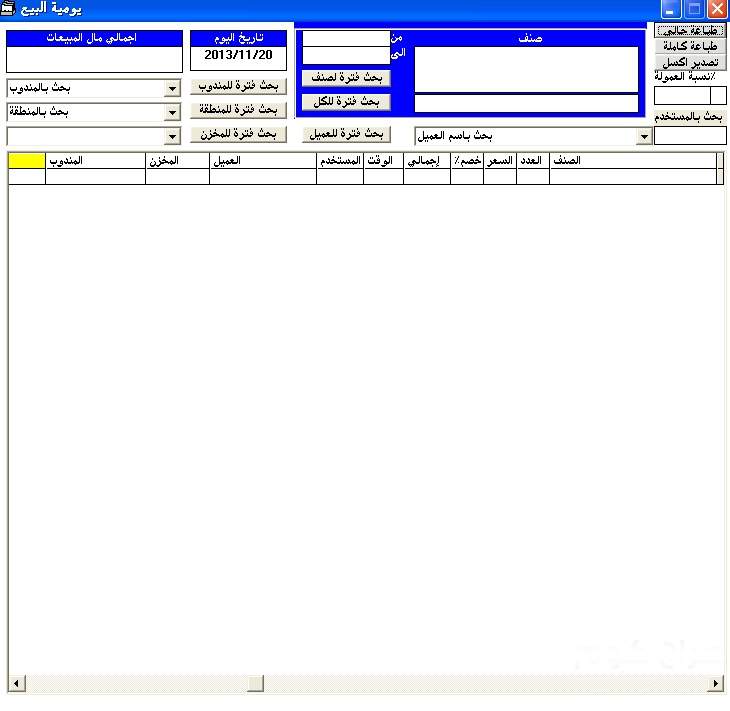Click بحث فترة للكل button
This screenshot has width=730, height=711.
(x=345, y=102)
